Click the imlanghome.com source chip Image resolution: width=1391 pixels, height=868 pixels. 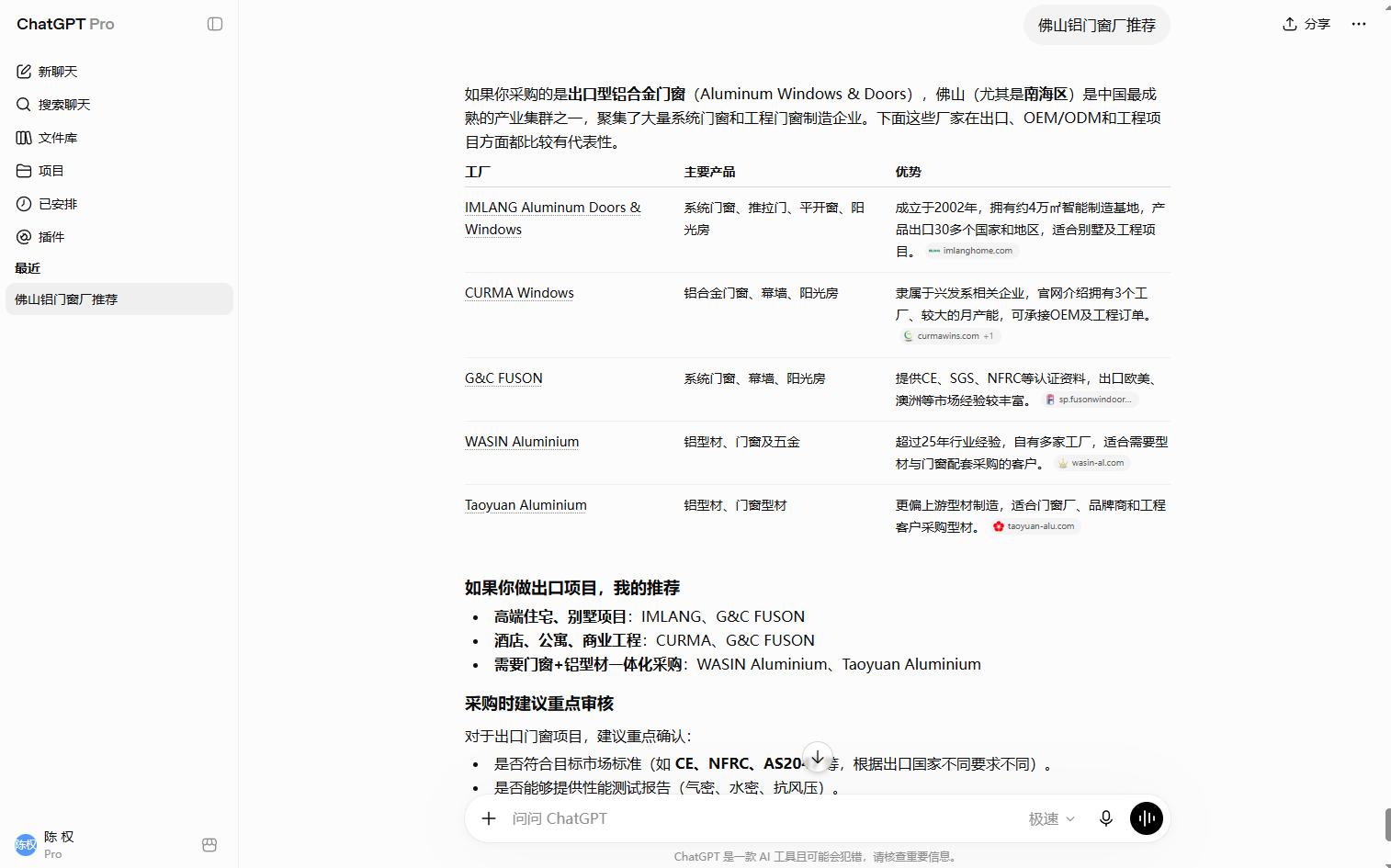970,251
